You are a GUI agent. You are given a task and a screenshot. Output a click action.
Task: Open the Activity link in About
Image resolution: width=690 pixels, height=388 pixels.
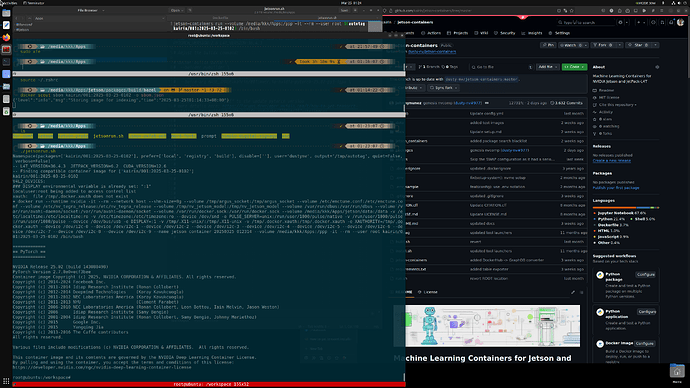(603, 112)
